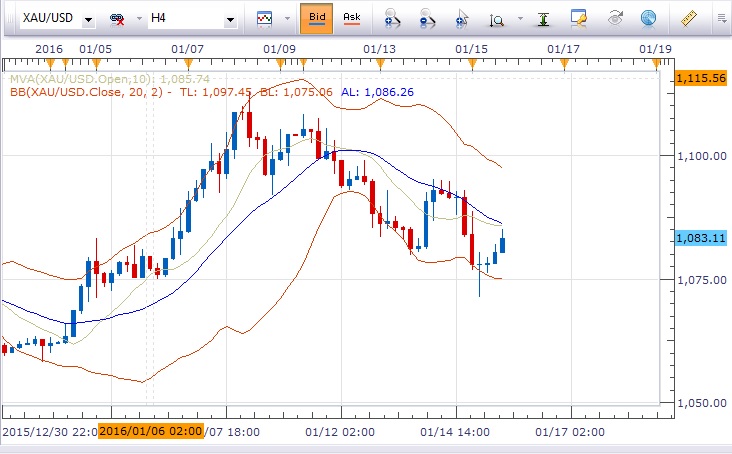Click the orange marker below 01/19 date
The width and height of the screenshot is (732, 454).
point(656,64)
